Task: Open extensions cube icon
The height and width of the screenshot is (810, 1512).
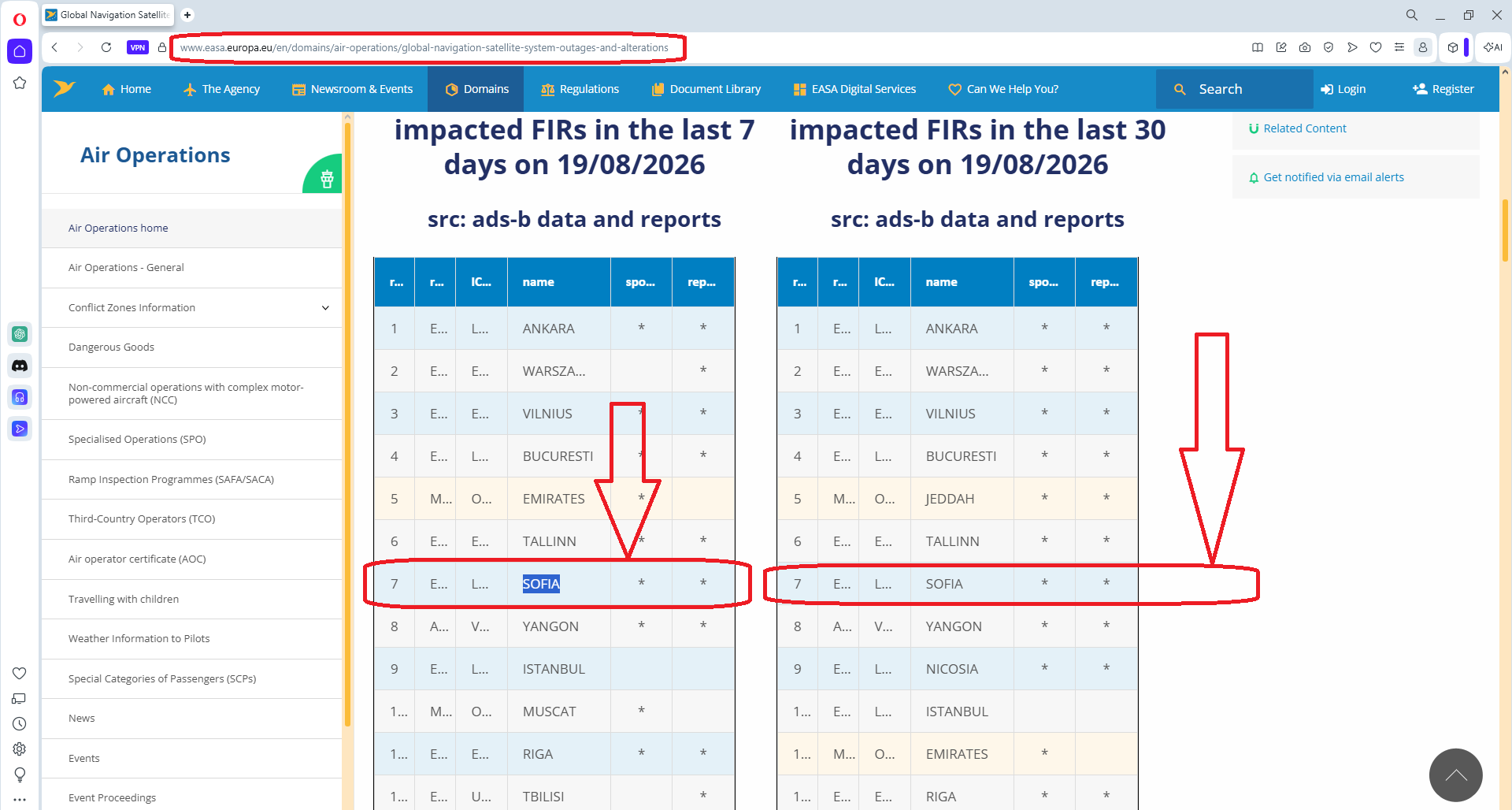Action: [1453, 47]
